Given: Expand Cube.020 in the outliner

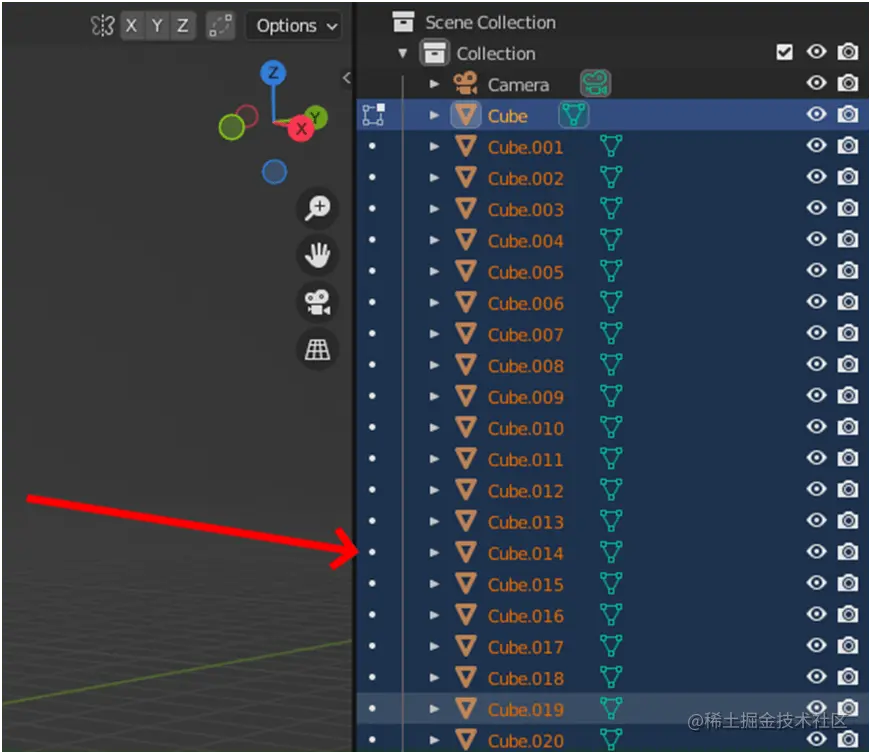Looking at the screenshot, I should tap(434, 740).
